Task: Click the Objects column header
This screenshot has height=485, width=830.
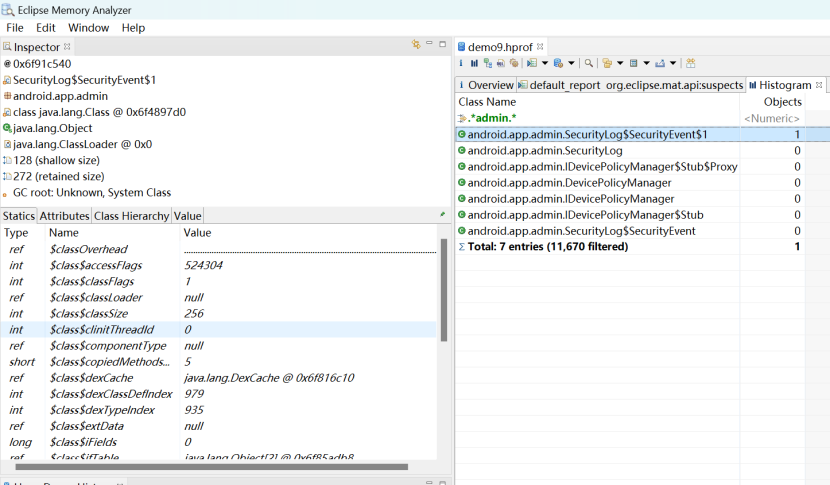Action: point(781,102)
